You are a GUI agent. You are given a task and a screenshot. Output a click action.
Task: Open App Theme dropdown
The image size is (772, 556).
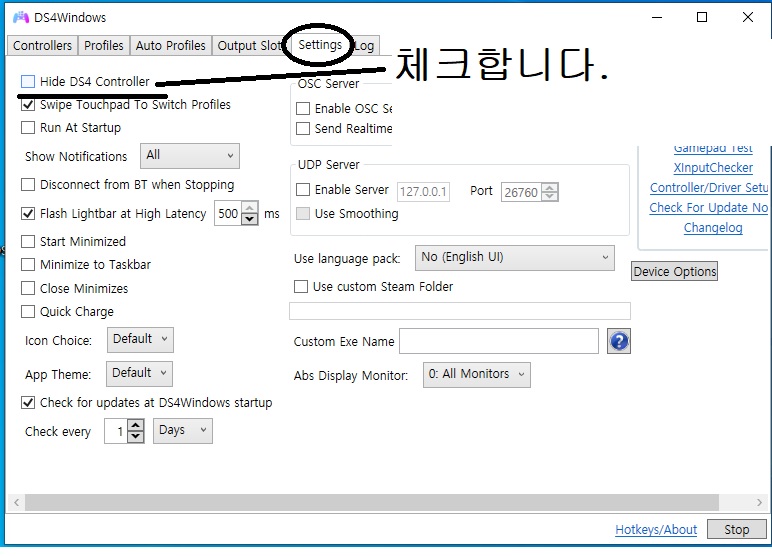pos(139,373)
